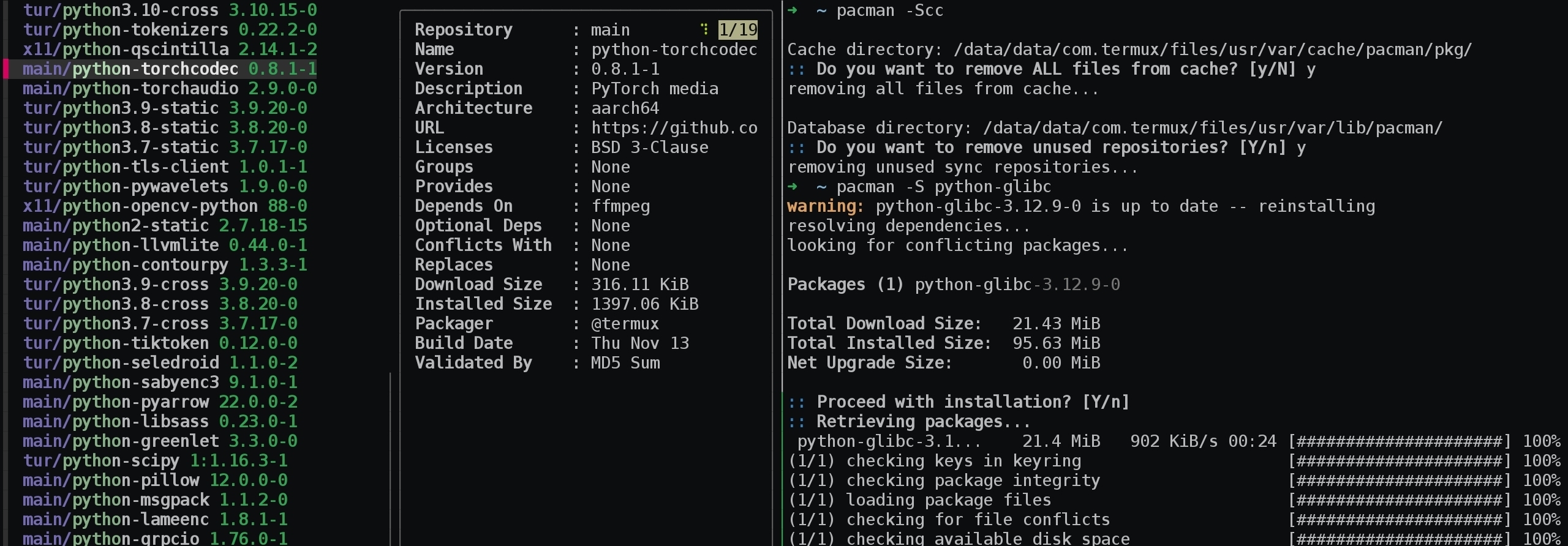The width and height of the screenshot is (1568, 546).
Task: Click the green prompt arrow before pacman -Scc
Action: (x=793, y=10)
